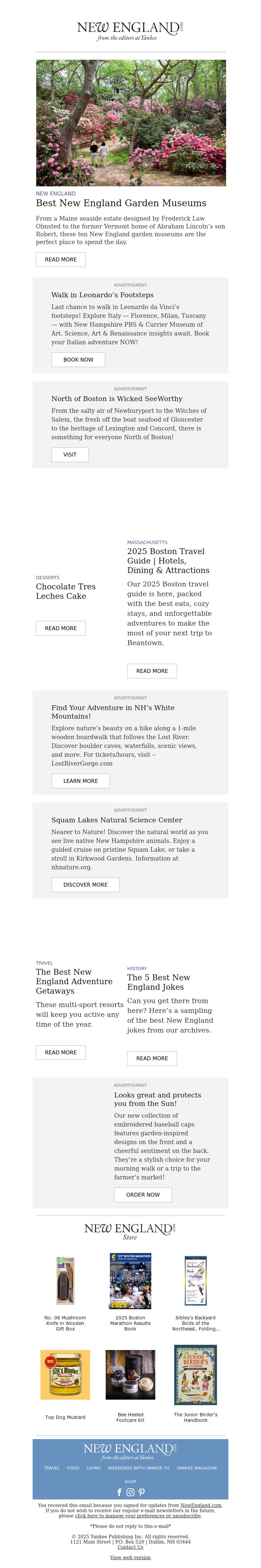
Task: Open the View web version link
Action: tap(130, 1558)
